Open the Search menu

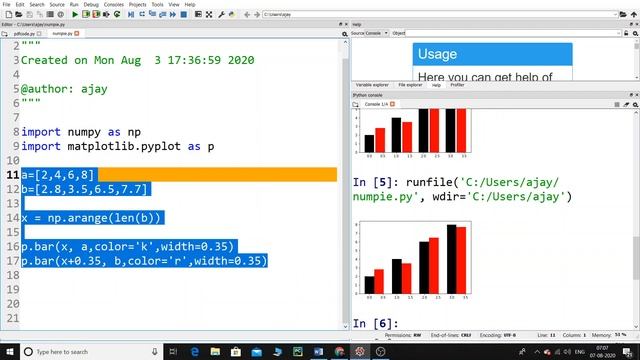(x=37, y=4)
